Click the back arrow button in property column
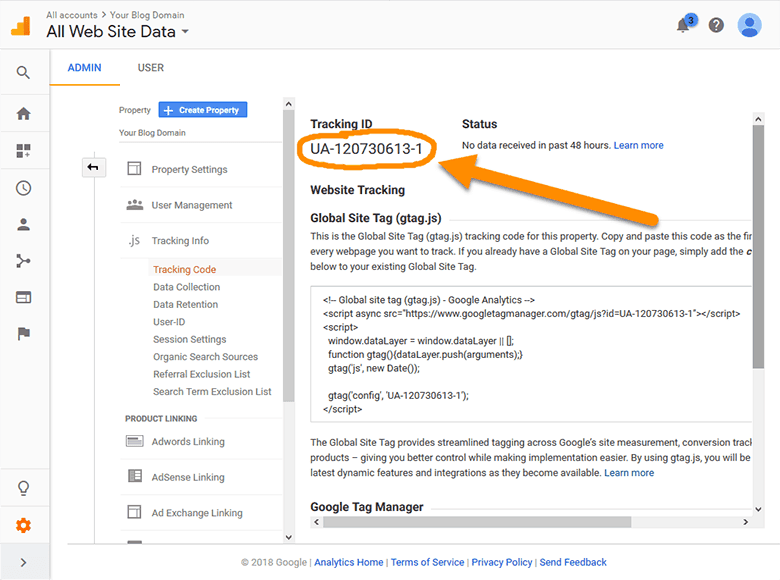The height and width of the screenshot is (580, 780). [x=94, y=167]
